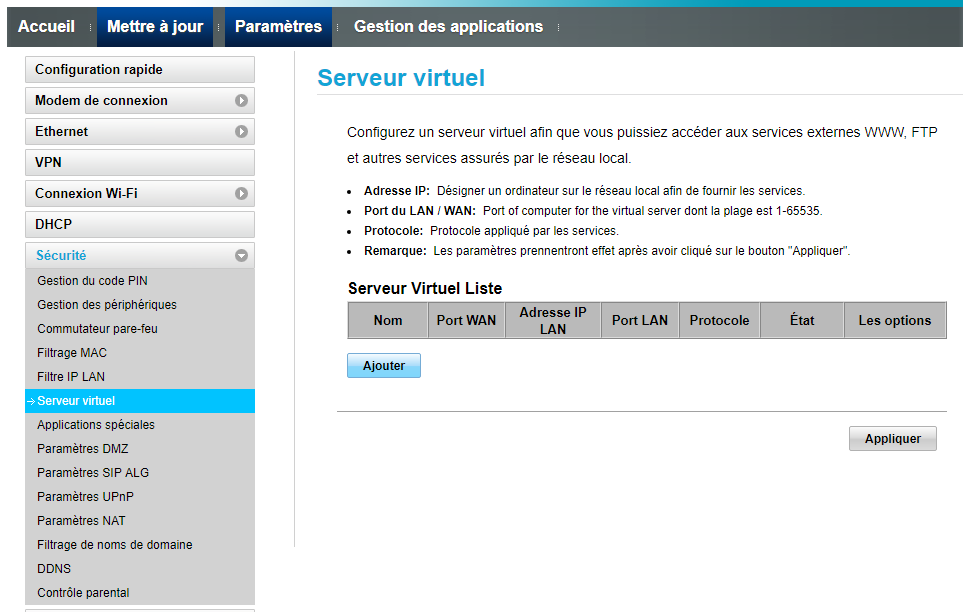Screen dimensions: 966x612
Task: Select VPN in the sidebar
Action: point(139,163)
